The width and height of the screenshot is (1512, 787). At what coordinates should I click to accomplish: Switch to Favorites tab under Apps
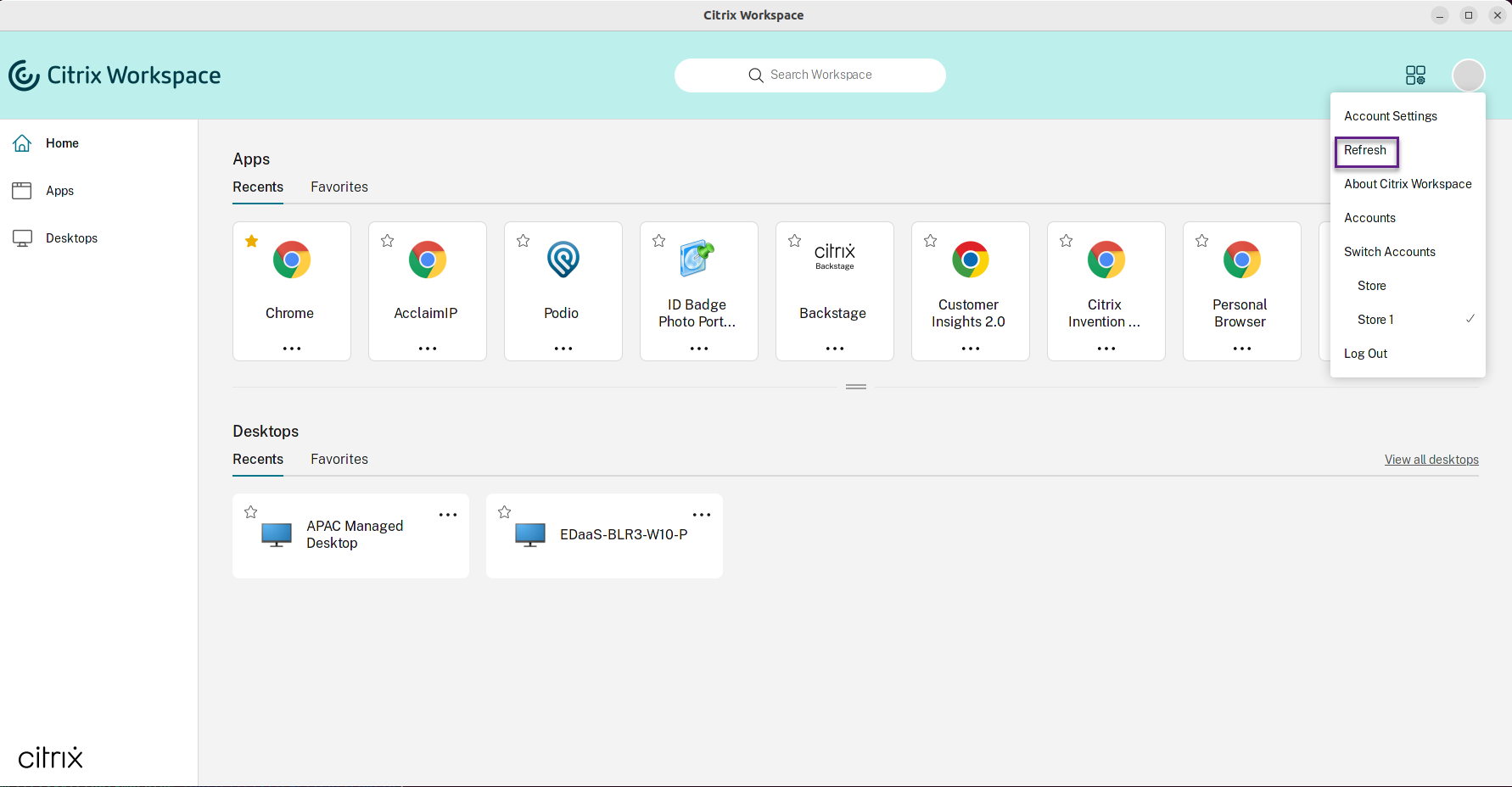coord(339,187)
